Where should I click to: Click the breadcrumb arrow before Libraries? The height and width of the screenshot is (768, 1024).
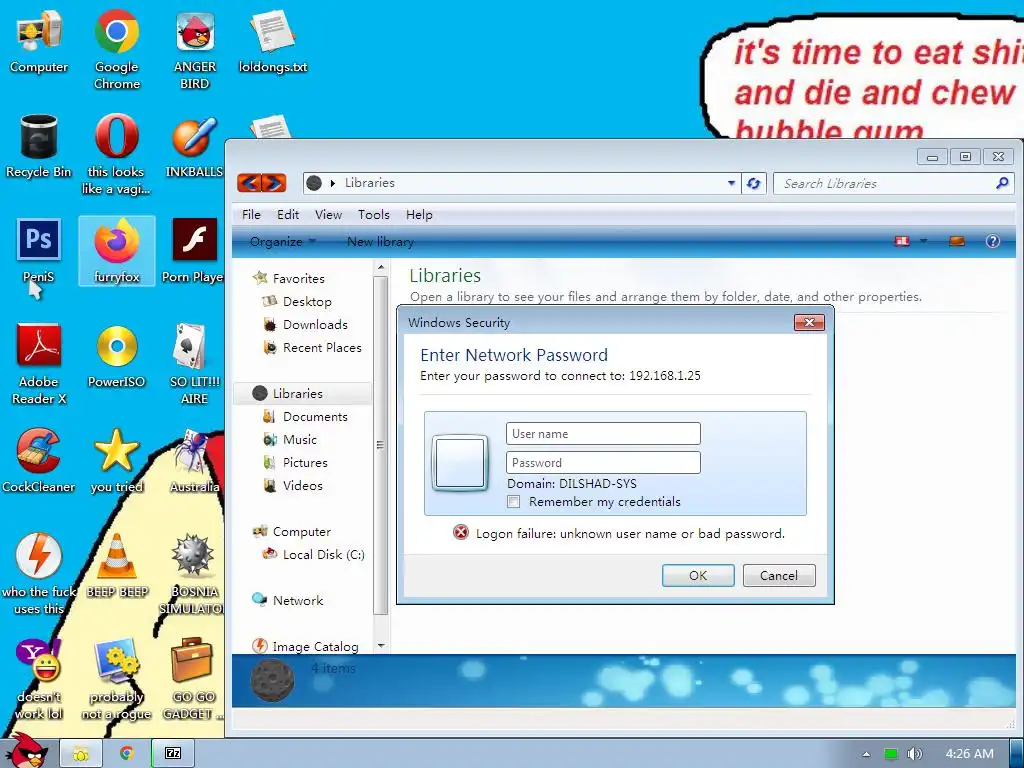[332, 184]
